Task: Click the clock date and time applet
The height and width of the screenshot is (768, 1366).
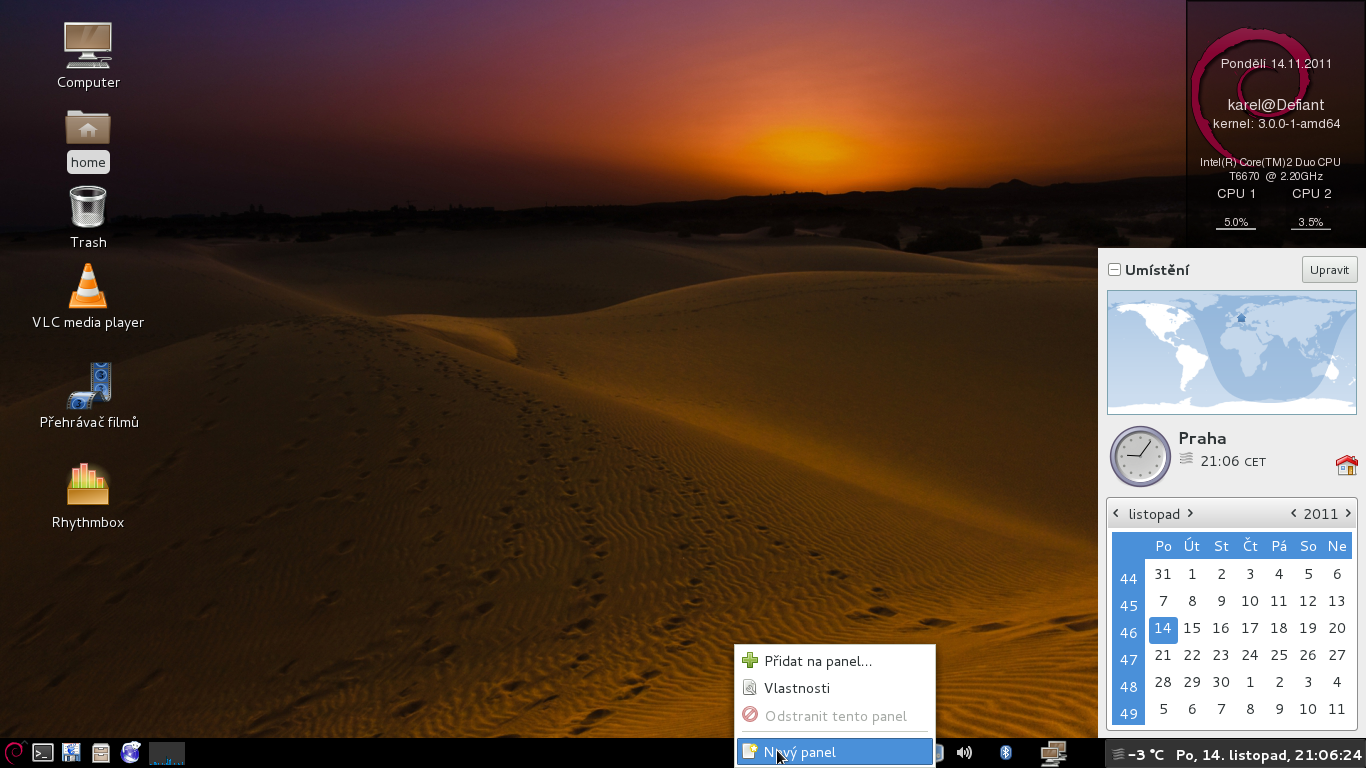Action: [x=1268, y=754]
